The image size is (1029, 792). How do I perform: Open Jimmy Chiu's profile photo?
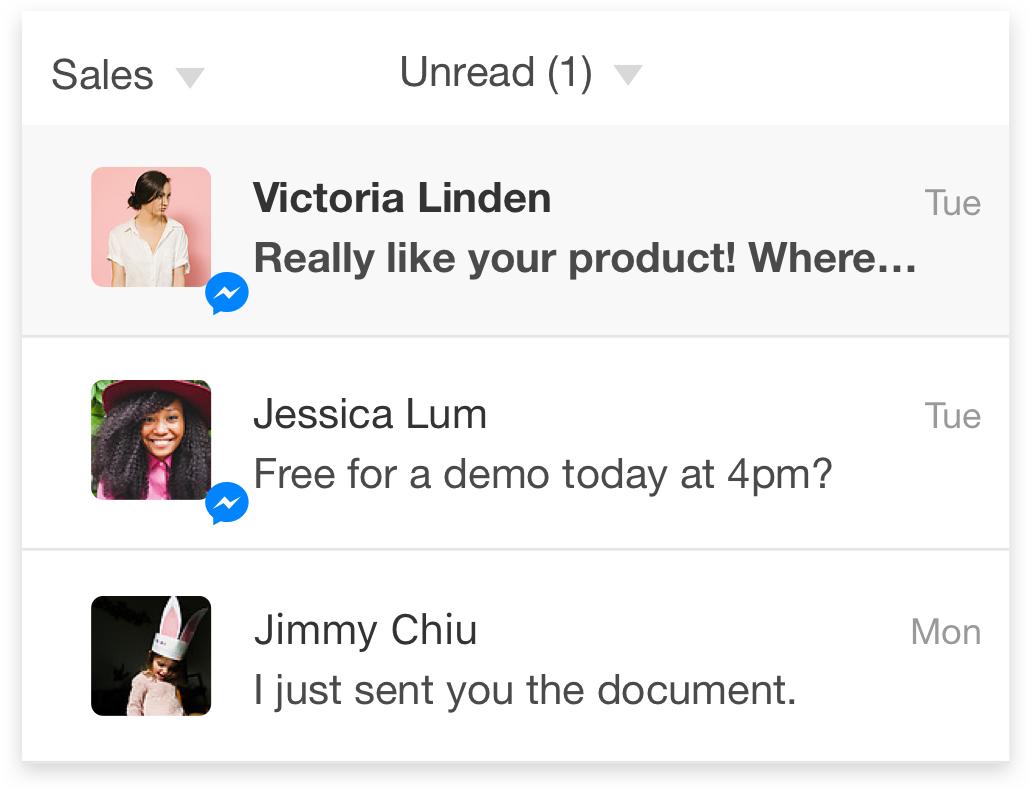(x=151, y=656)
